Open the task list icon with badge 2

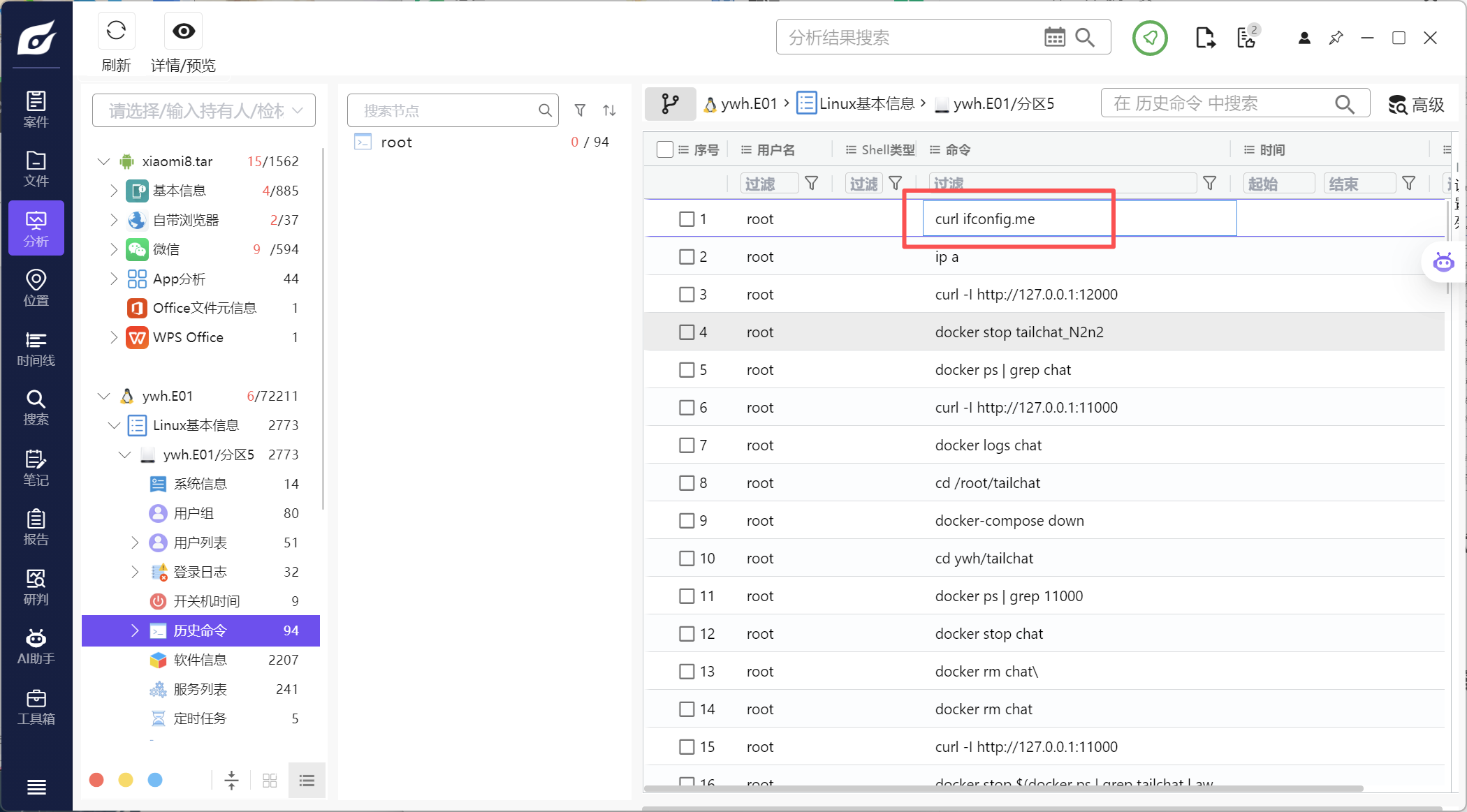point(1247,38)
